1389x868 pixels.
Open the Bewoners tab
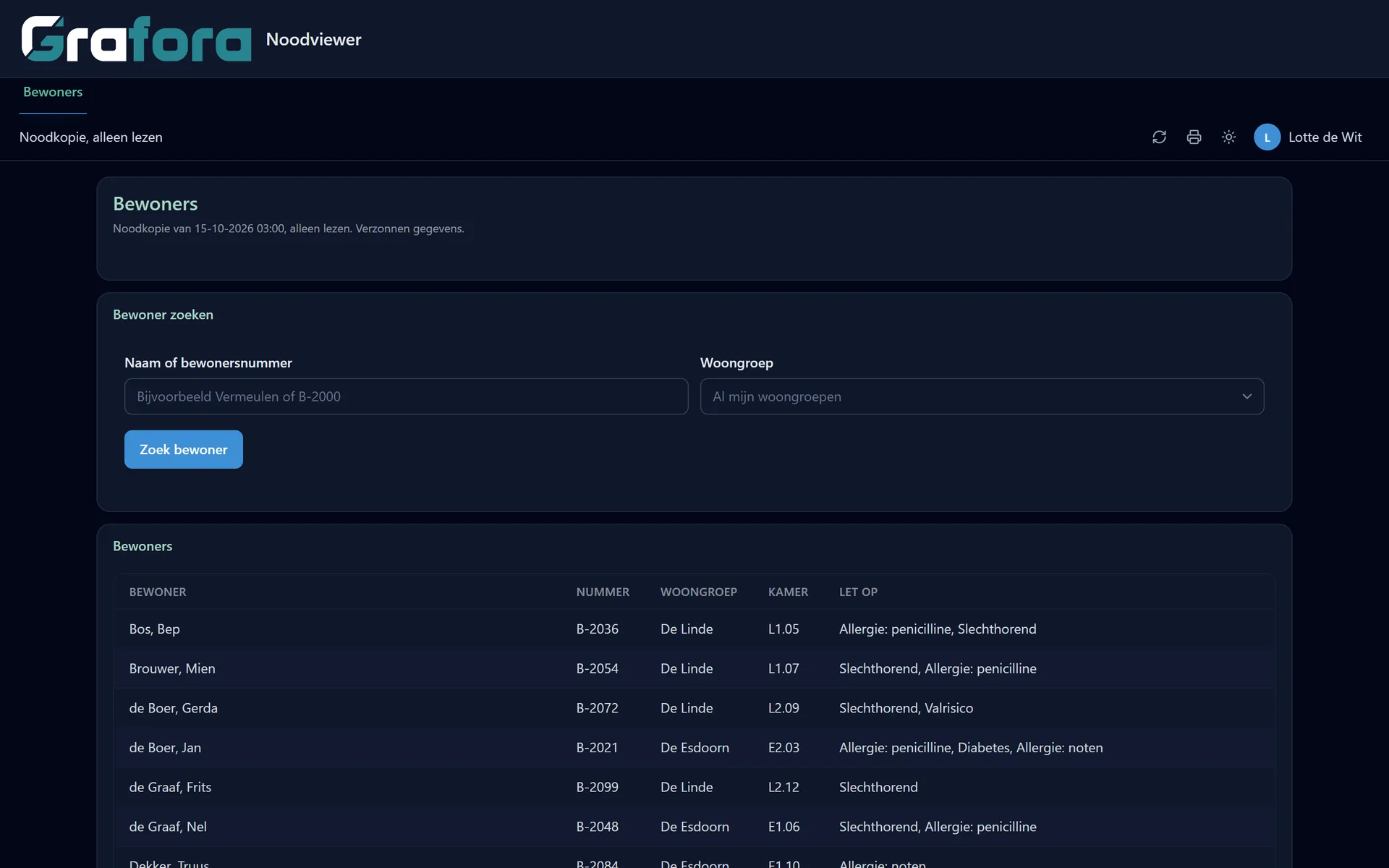coord(53,92)
